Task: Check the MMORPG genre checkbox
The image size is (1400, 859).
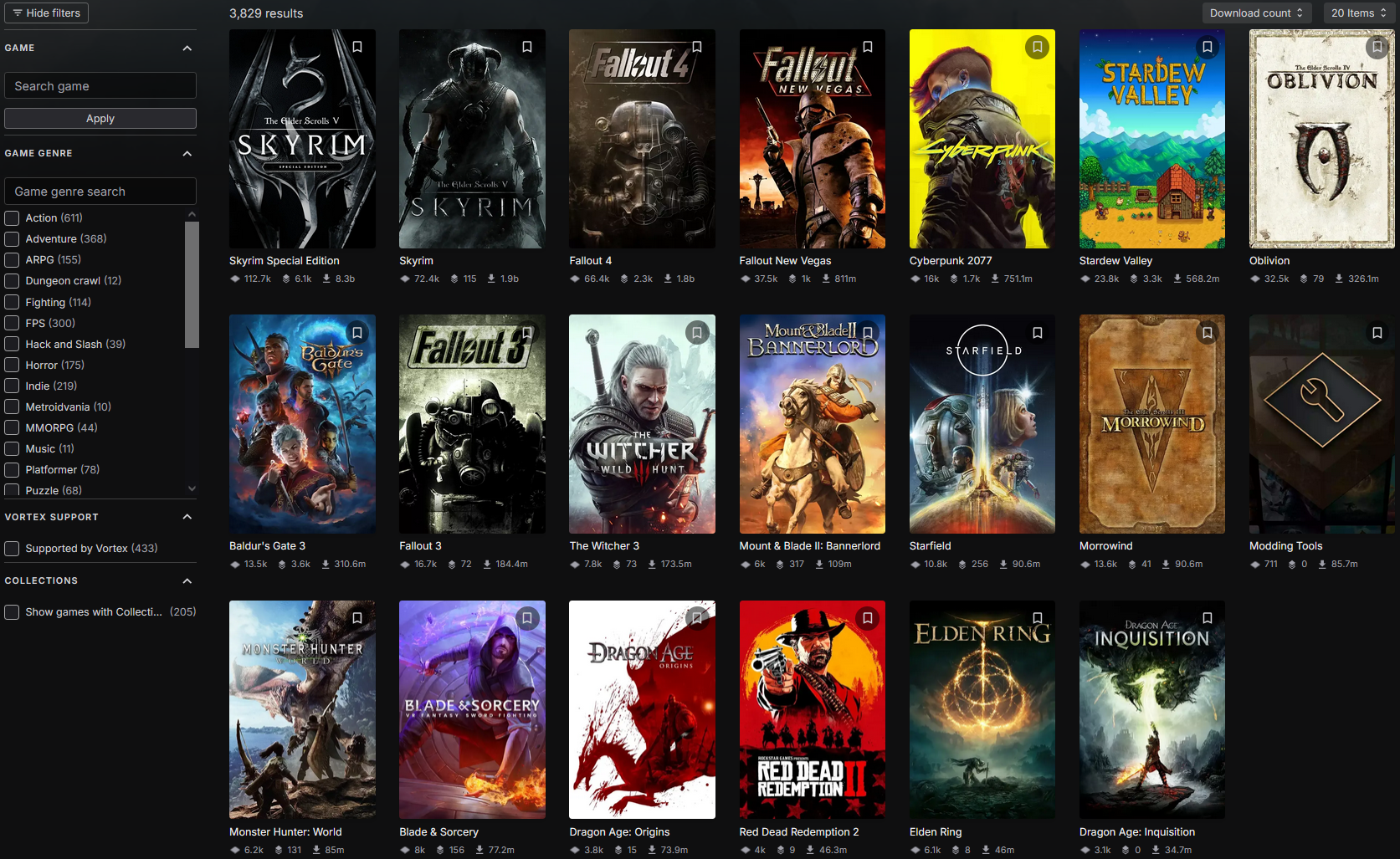Action: pyautogui.click(x=12, y=427)
